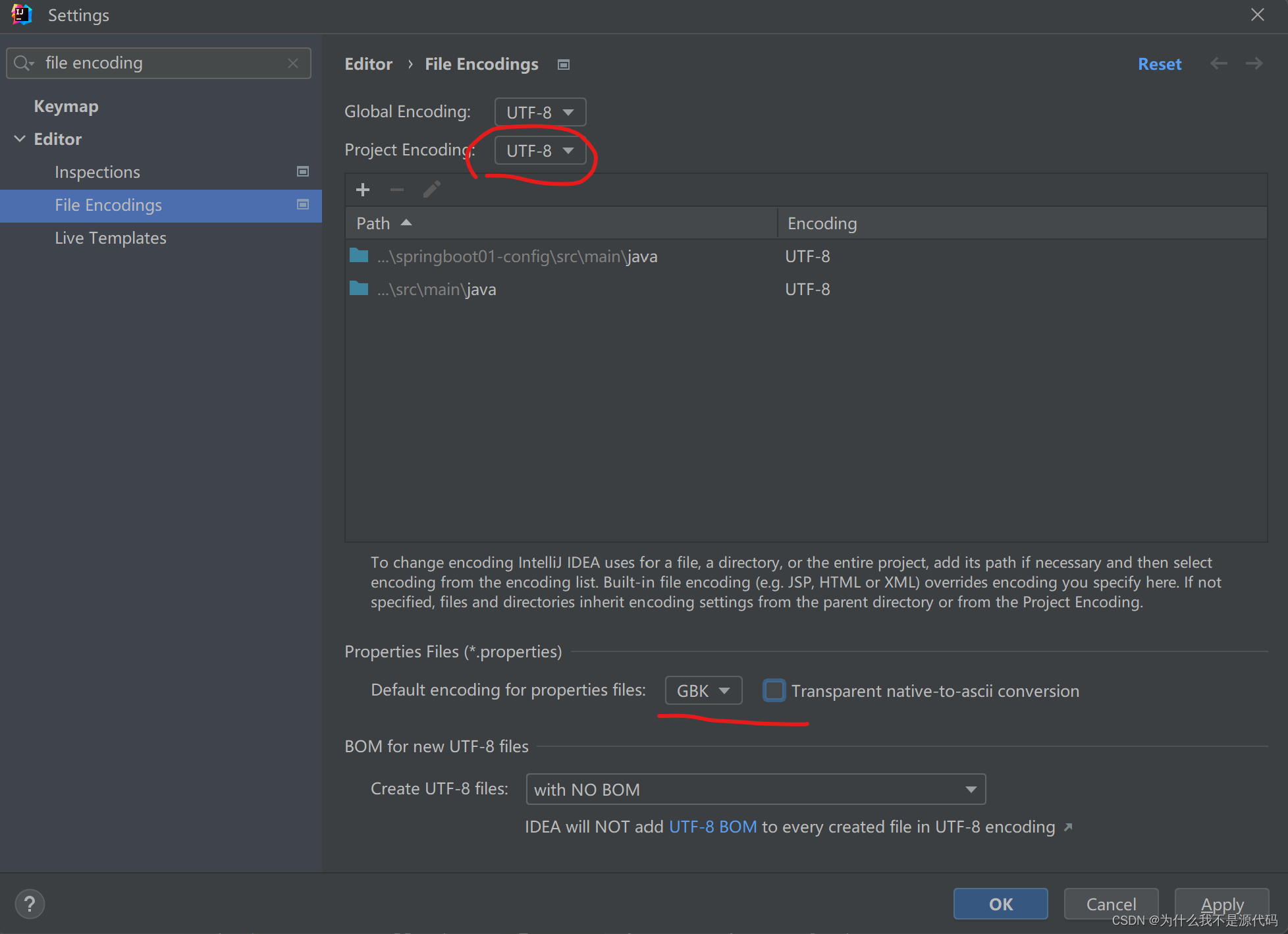Open the Project Encoding dropdown
Screen dimensions: 1288x934
pyautogui.click(x=540, y=151)
